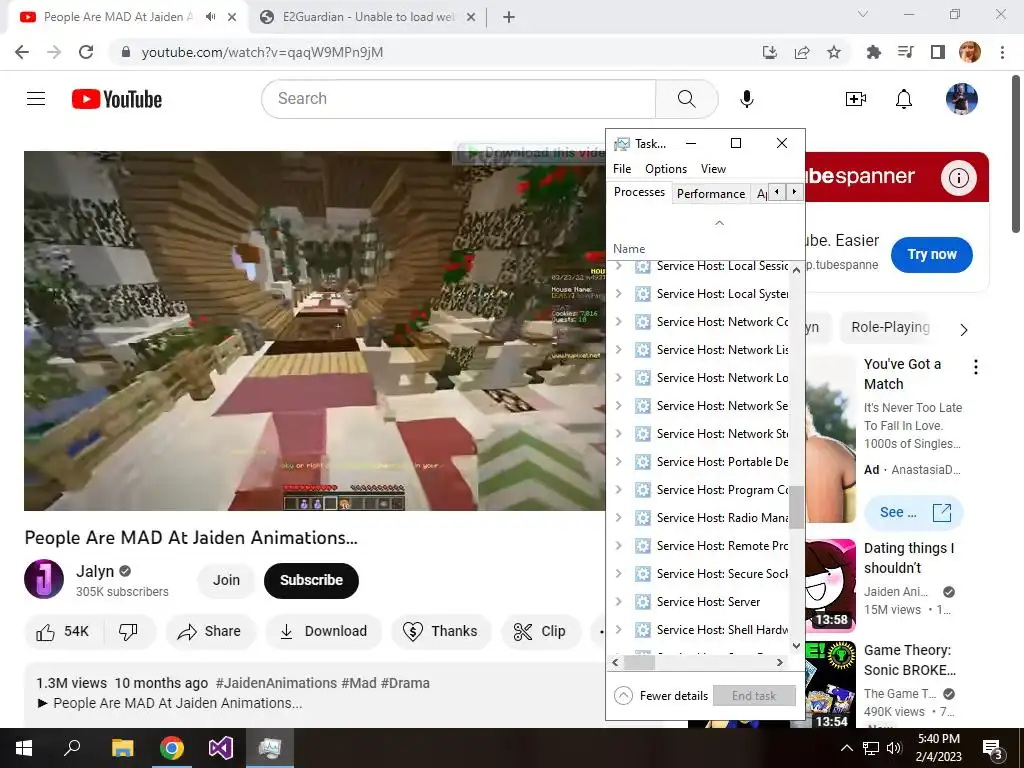Open the Windows Start menu
The image size is (1024, 768).
click(24, 748)
